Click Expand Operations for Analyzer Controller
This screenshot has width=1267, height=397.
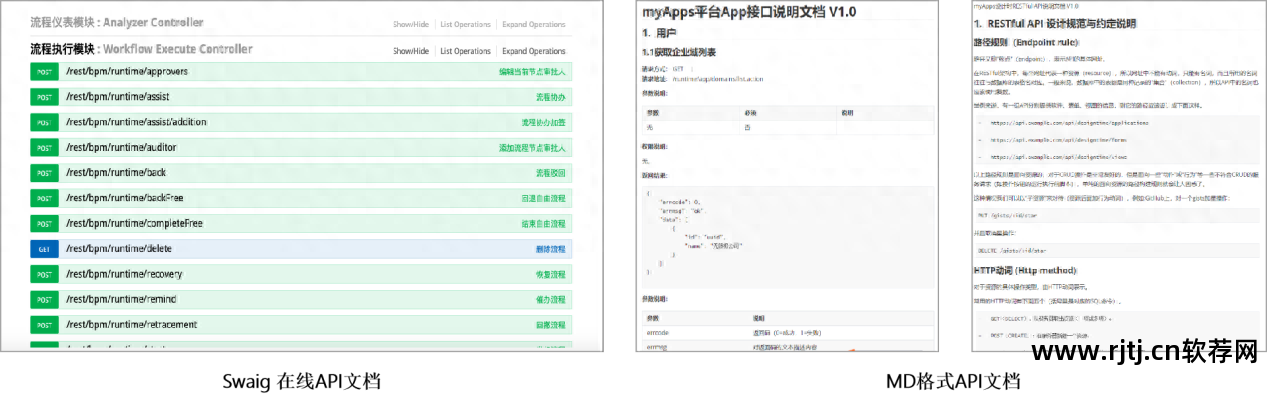pos(534,24)
